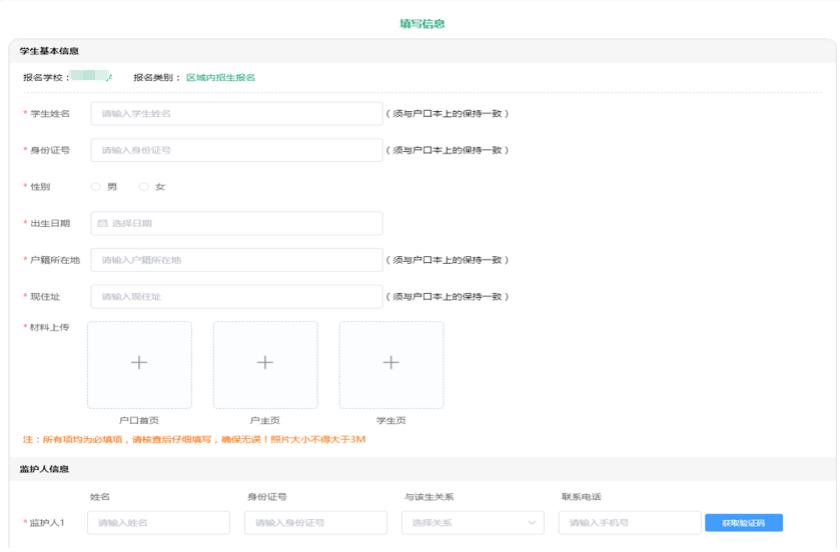Upload image in the 学生页 box

(x=391, y=365)
